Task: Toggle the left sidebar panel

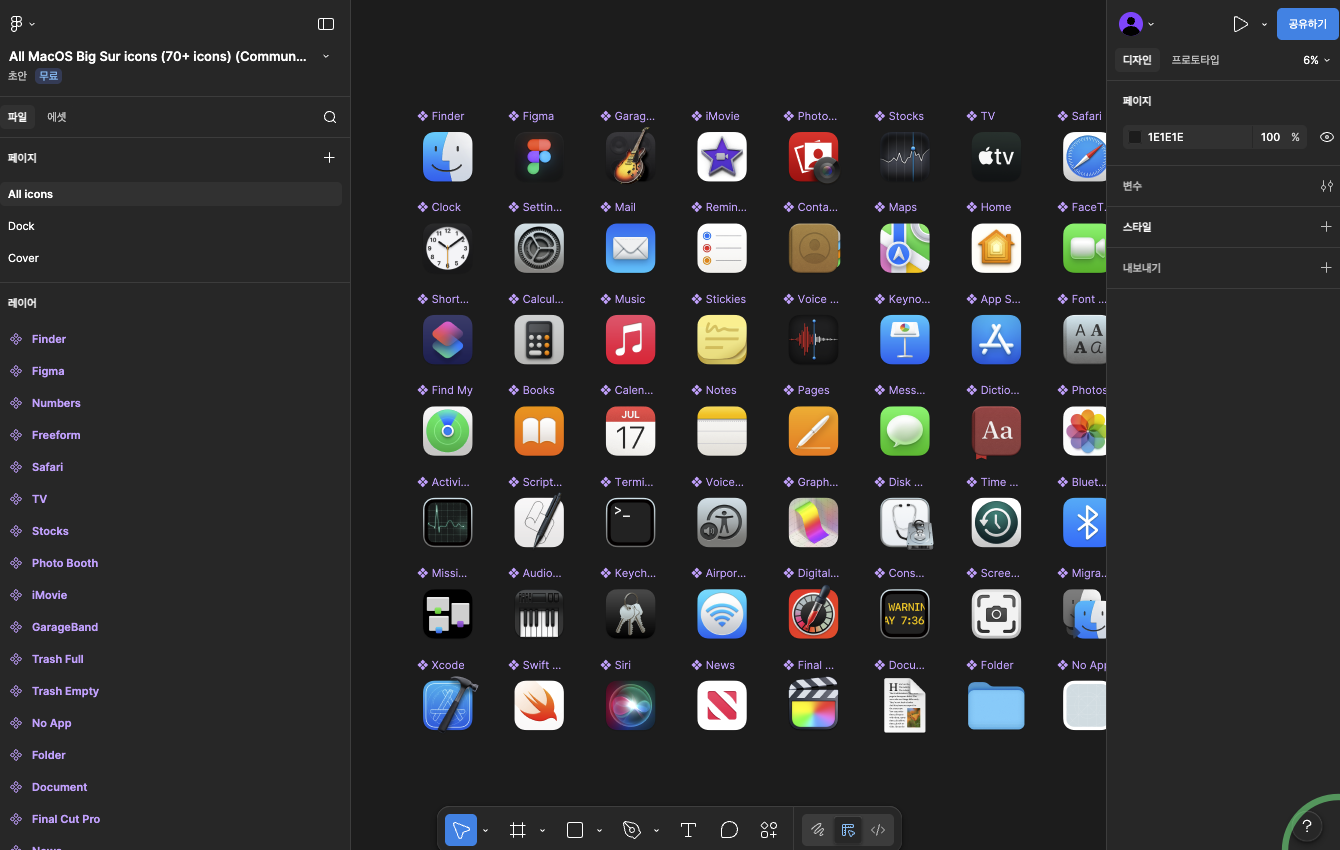Action: 326,23
